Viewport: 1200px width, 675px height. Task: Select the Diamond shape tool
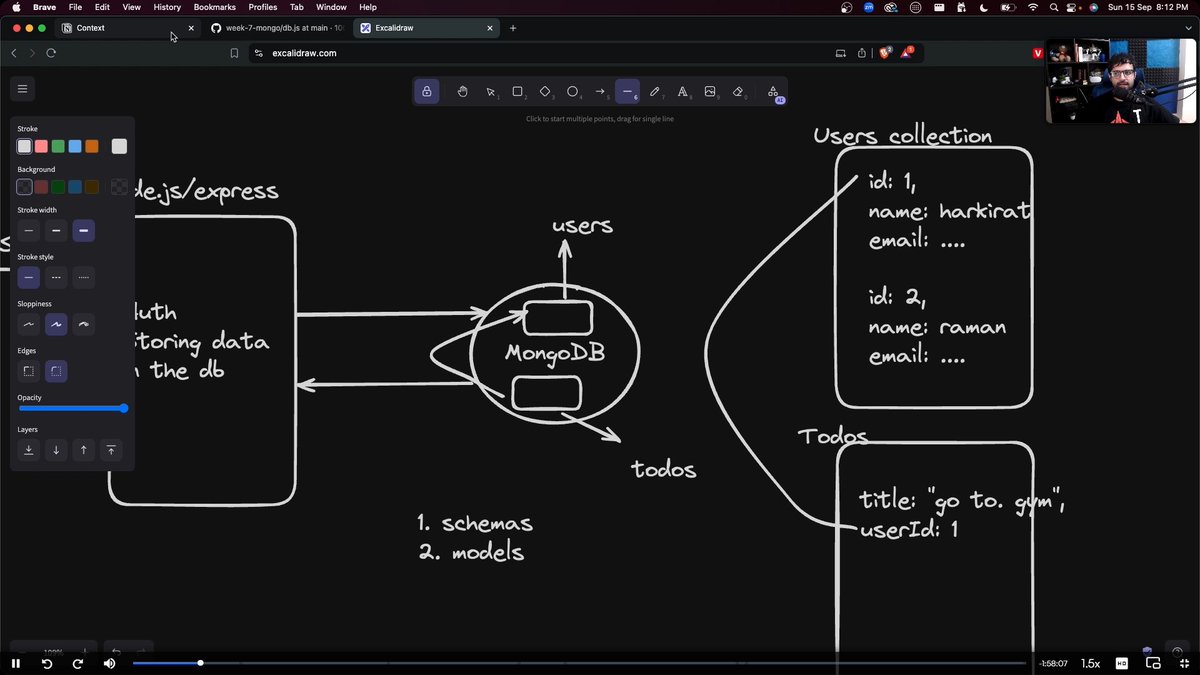[546, 92]
